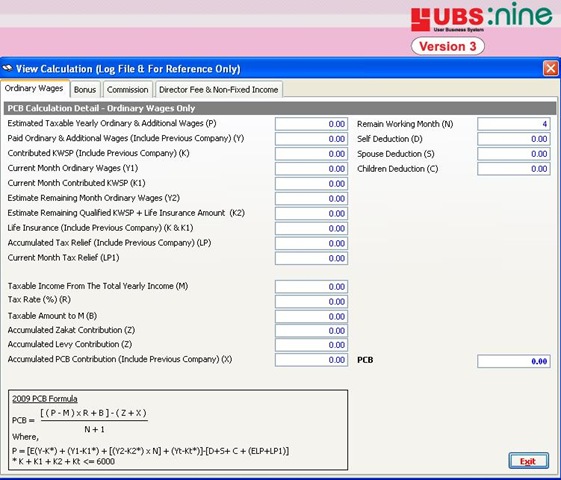Select the Estimate Remaining Qualified KWSP (K2) field
The image size is (561, 480).
(x=311, y=214)
